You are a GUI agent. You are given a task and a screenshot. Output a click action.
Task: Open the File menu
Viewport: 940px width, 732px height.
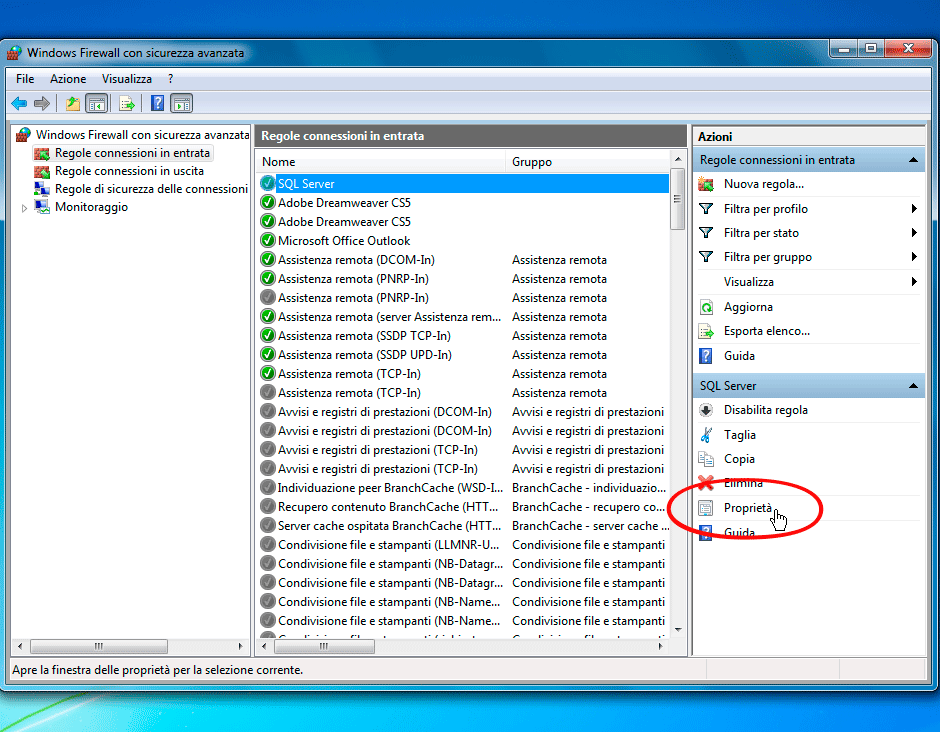[25, 79]
